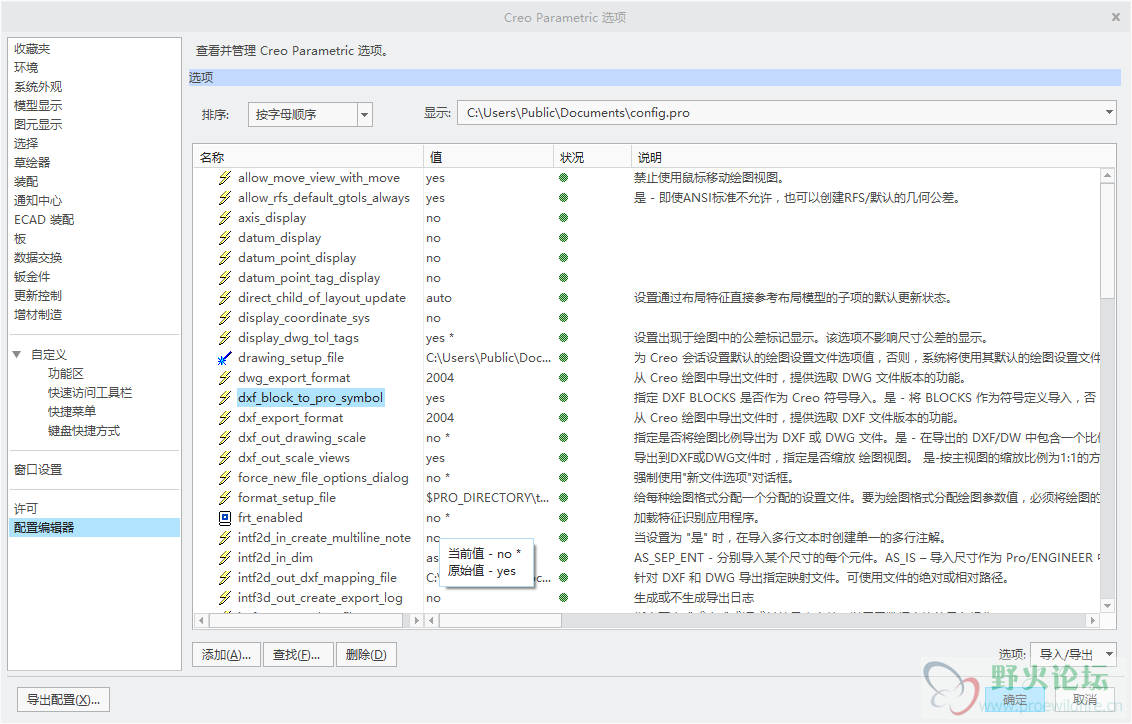Click value 'auto' for direct_child_of_layout_update
Image resolution: width=1132 pixels, height=724 pixels.
click(439, 297)
